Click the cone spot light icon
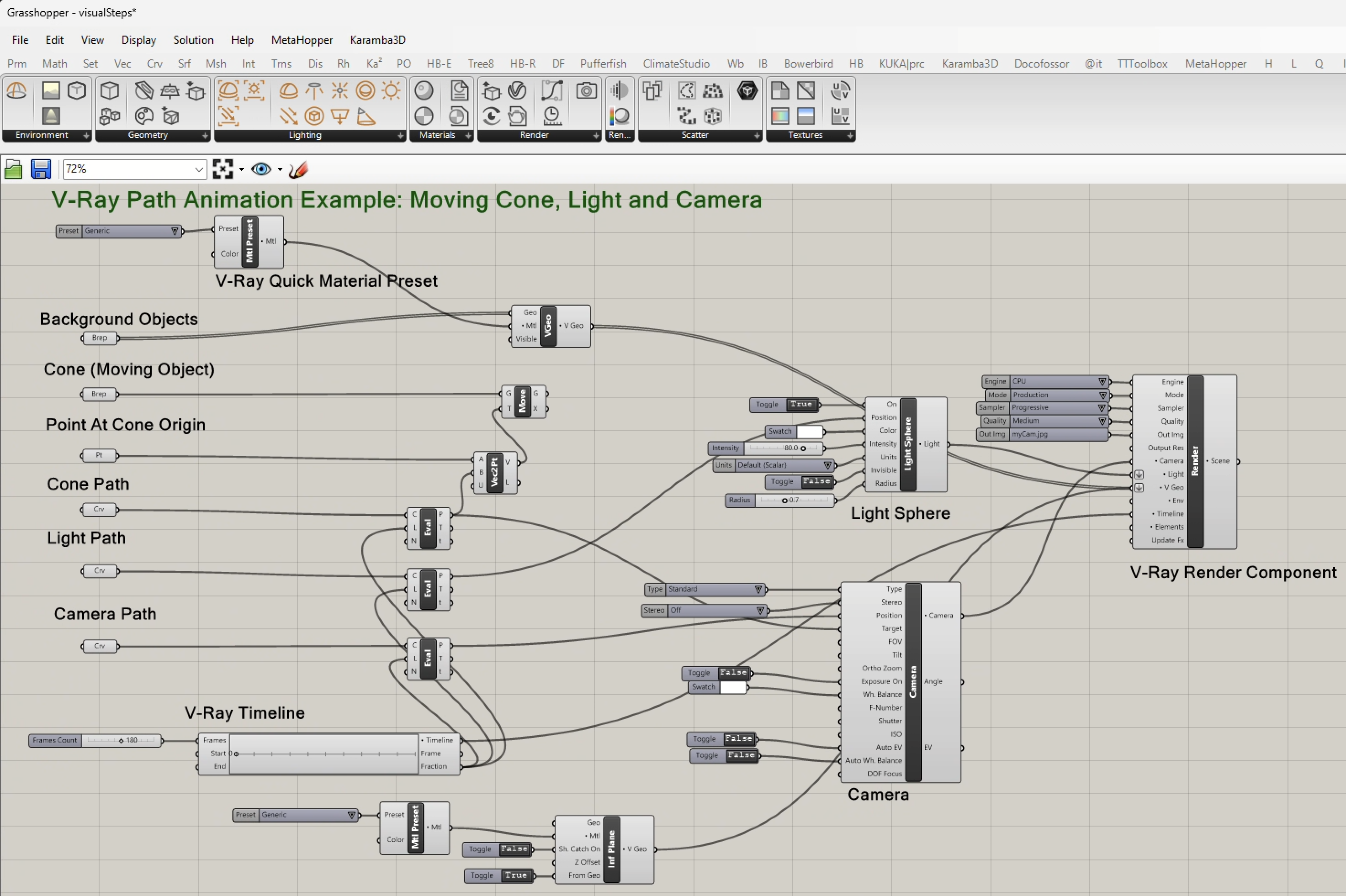 (x=366, y=116)
